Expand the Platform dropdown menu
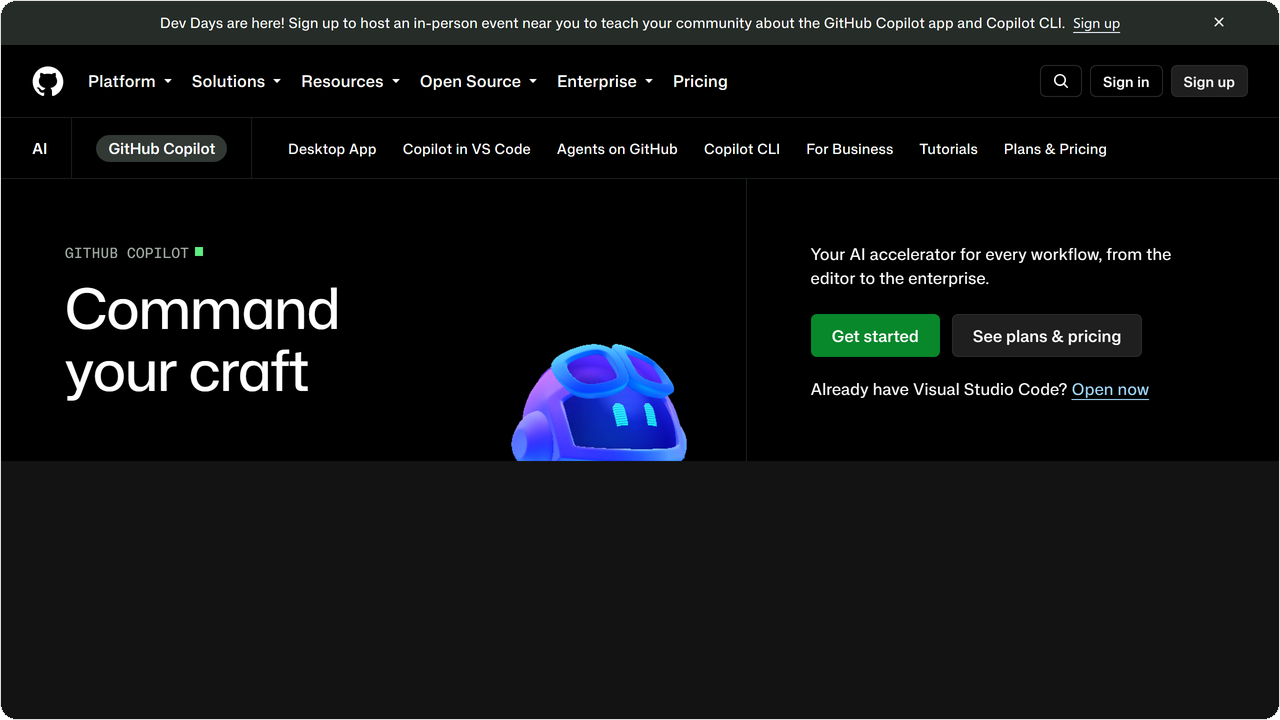The height and width of the screenshot is (720, 1280). pyautogui.click(x=130, y=81)
